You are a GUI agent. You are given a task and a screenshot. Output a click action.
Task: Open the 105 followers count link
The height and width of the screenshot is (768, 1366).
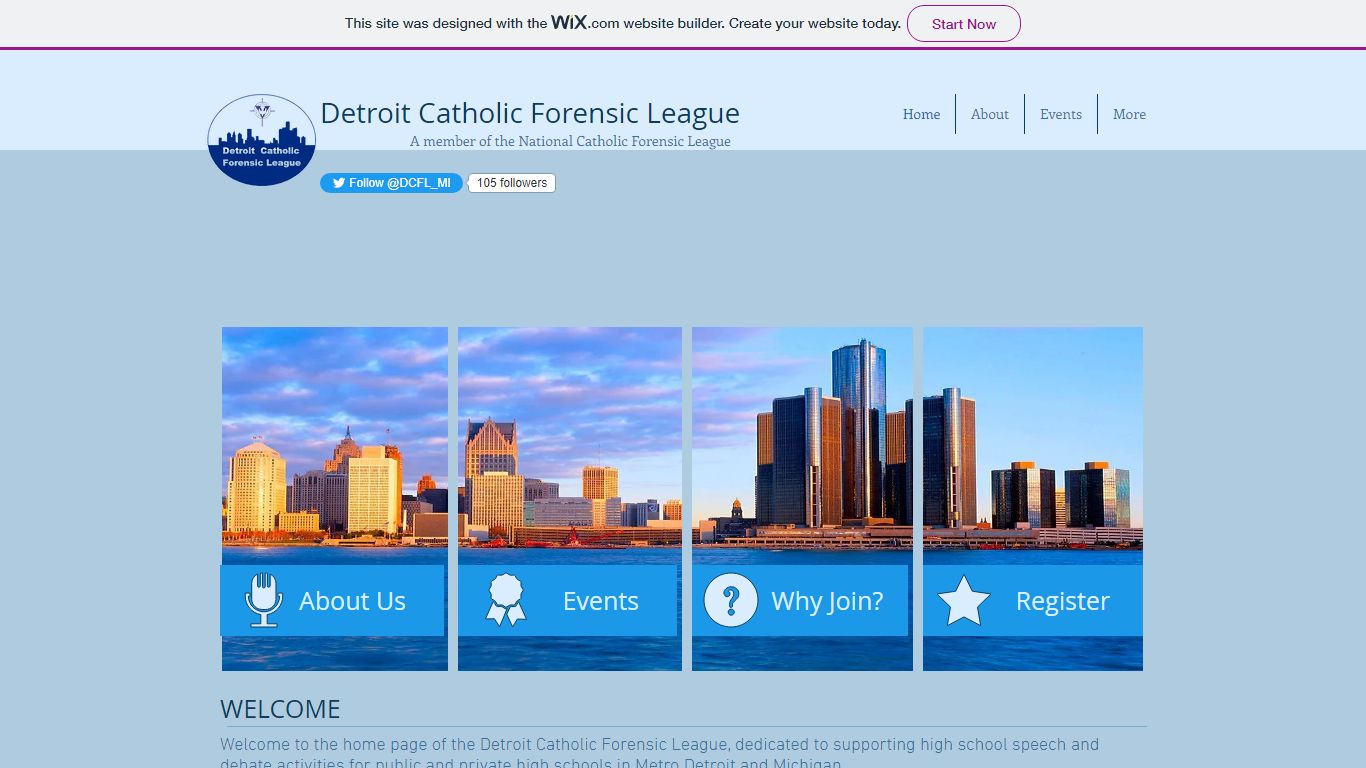pos(512,183)
